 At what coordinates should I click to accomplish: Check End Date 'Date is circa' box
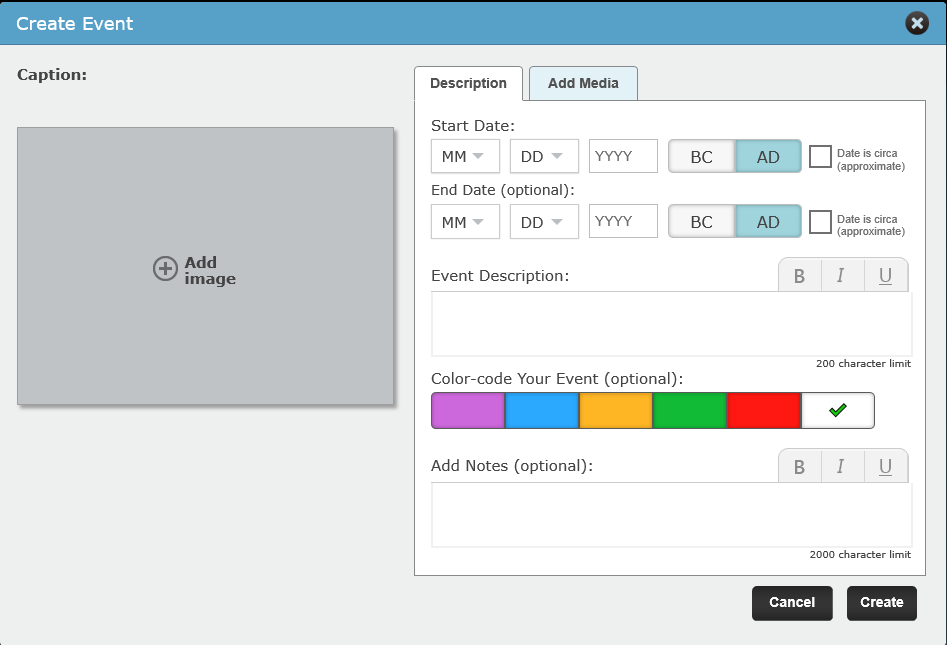tap(820, 221)
